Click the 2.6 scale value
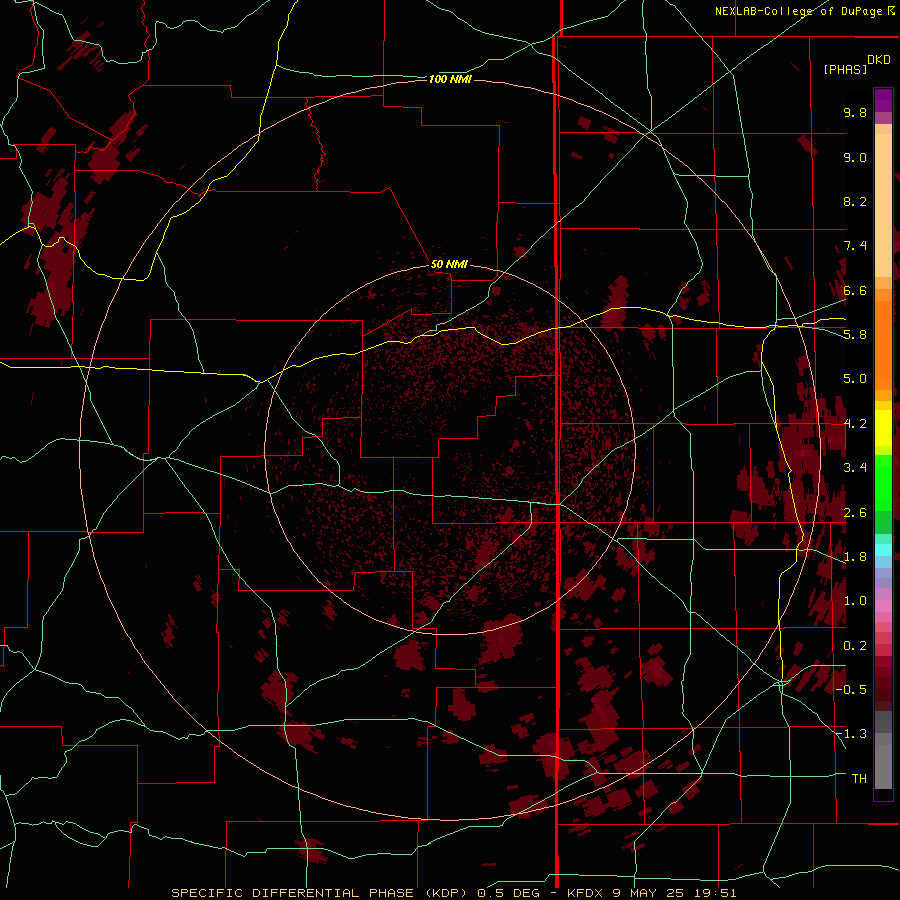Screen dimensions: 900x900 [x=855, y=513]
